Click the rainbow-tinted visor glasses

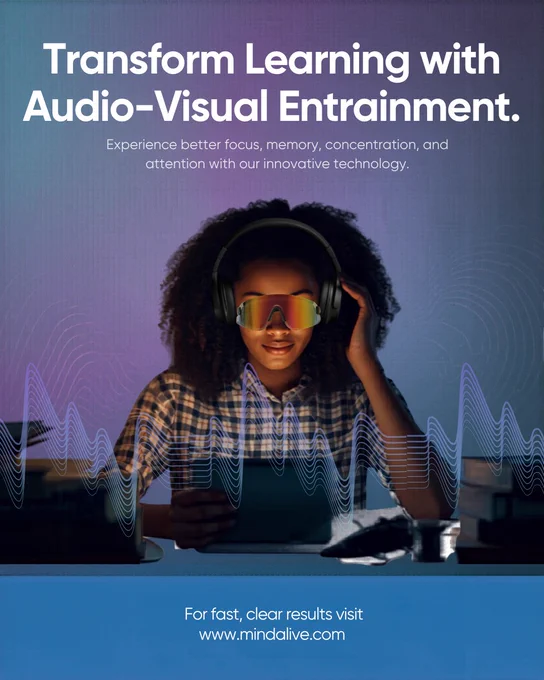[x=279, y=311]
